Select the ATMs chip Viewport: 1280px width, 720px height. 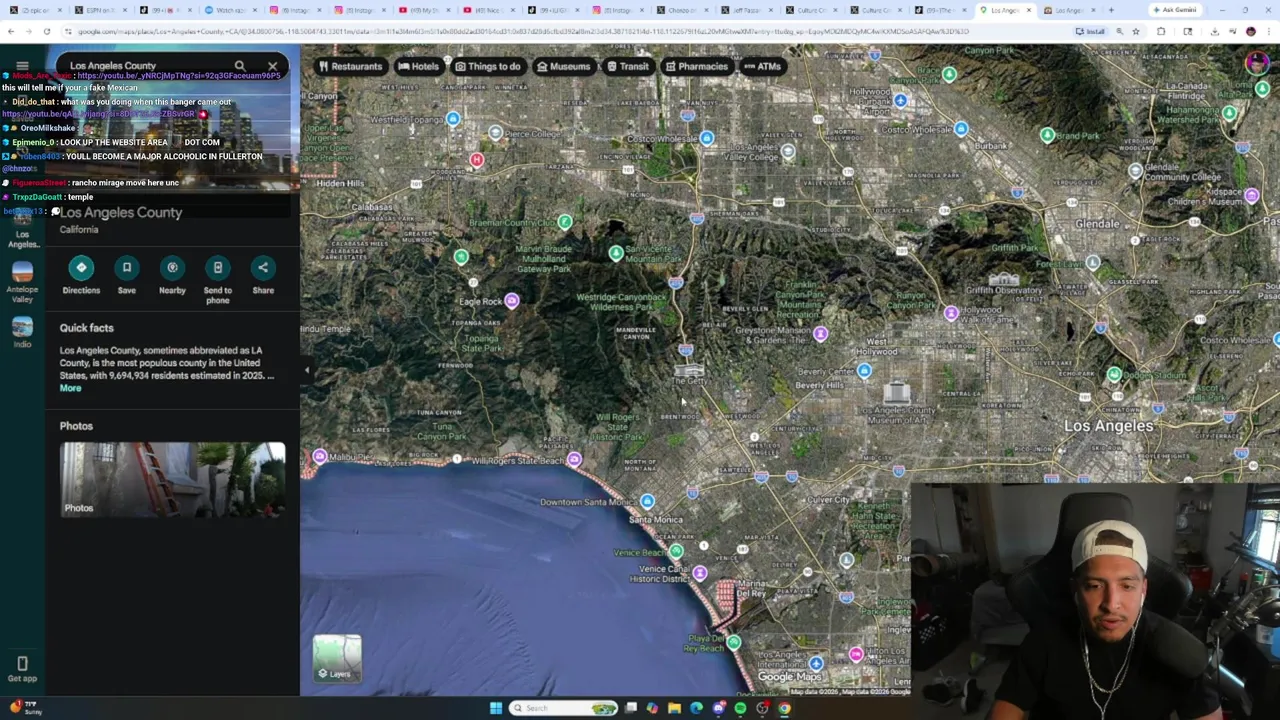762,66
